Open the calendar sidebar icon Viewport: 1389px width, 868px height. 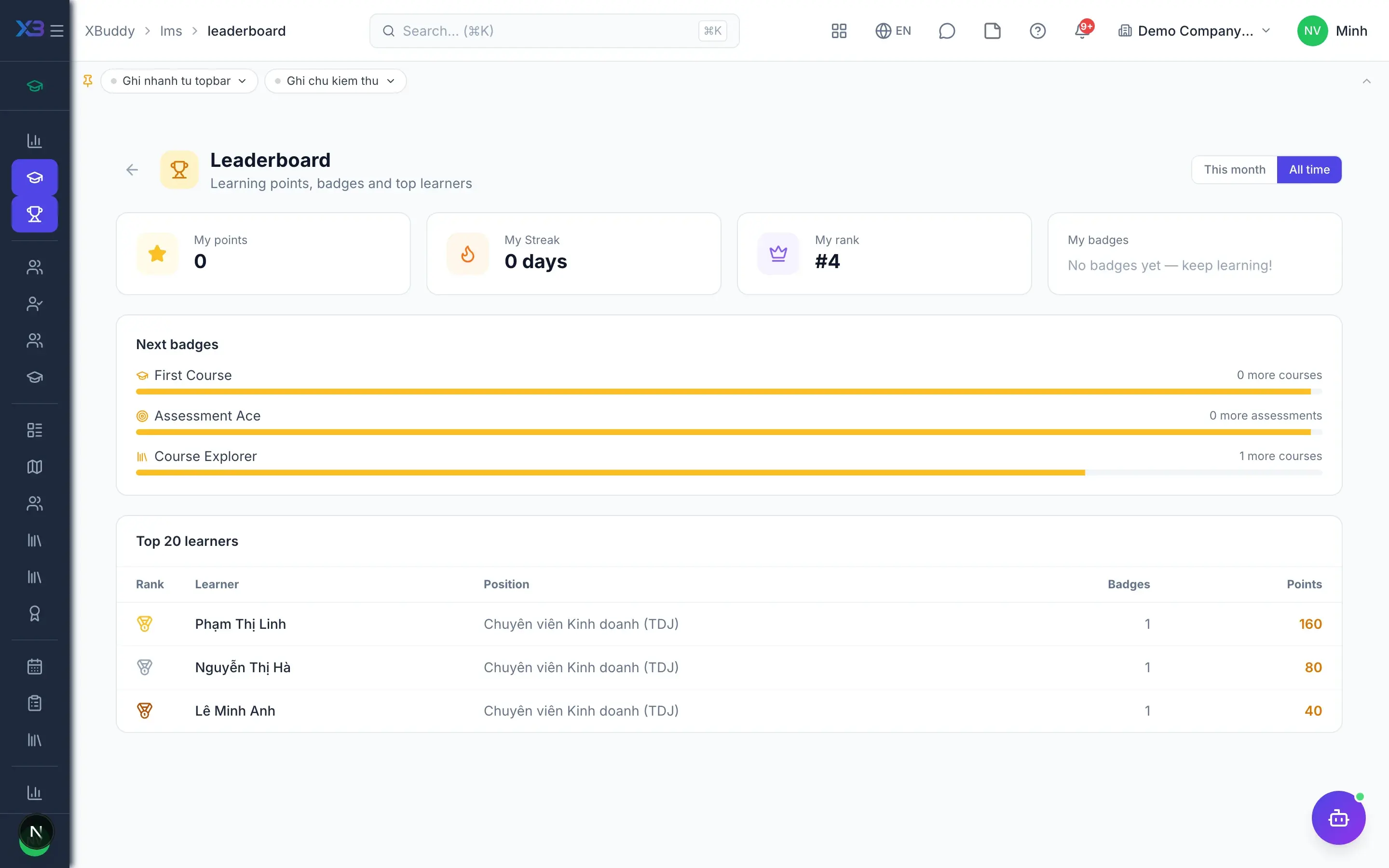[x=34, y=666]
